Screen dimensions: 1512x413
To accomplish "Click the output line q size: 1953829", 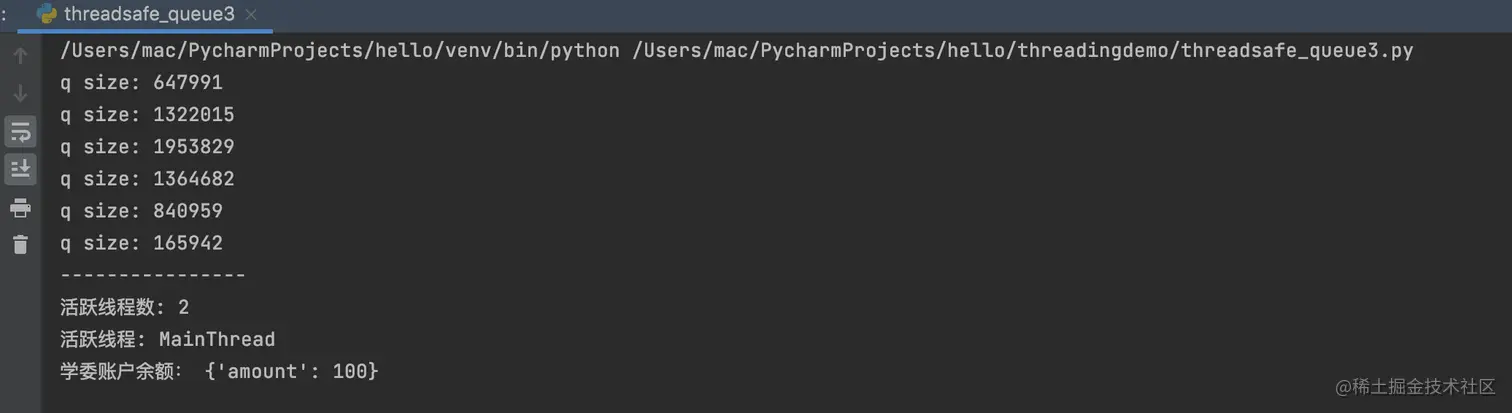I will [147, 147].
